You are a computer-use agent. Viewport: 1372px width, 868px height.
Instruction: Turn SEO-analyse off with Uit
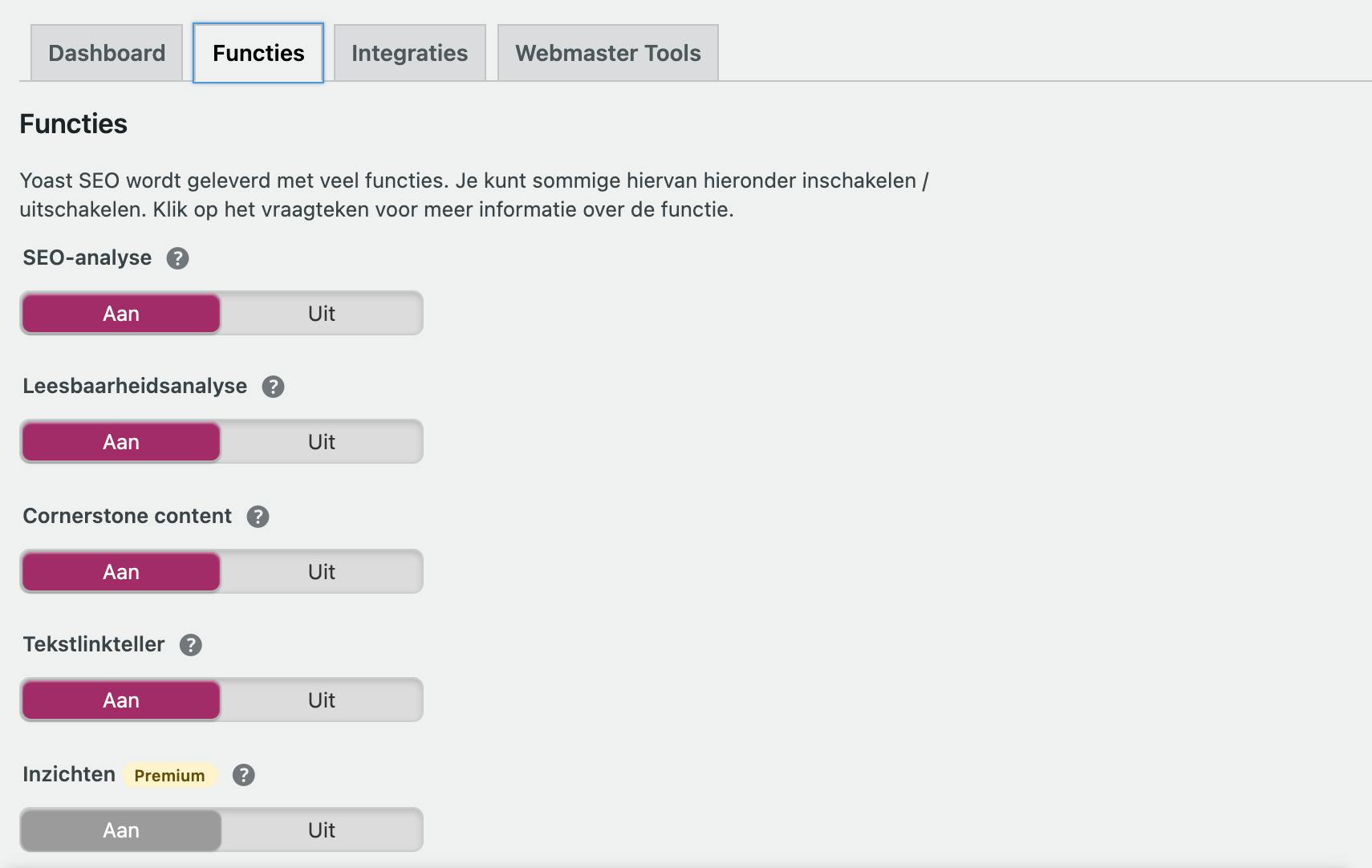322,314
